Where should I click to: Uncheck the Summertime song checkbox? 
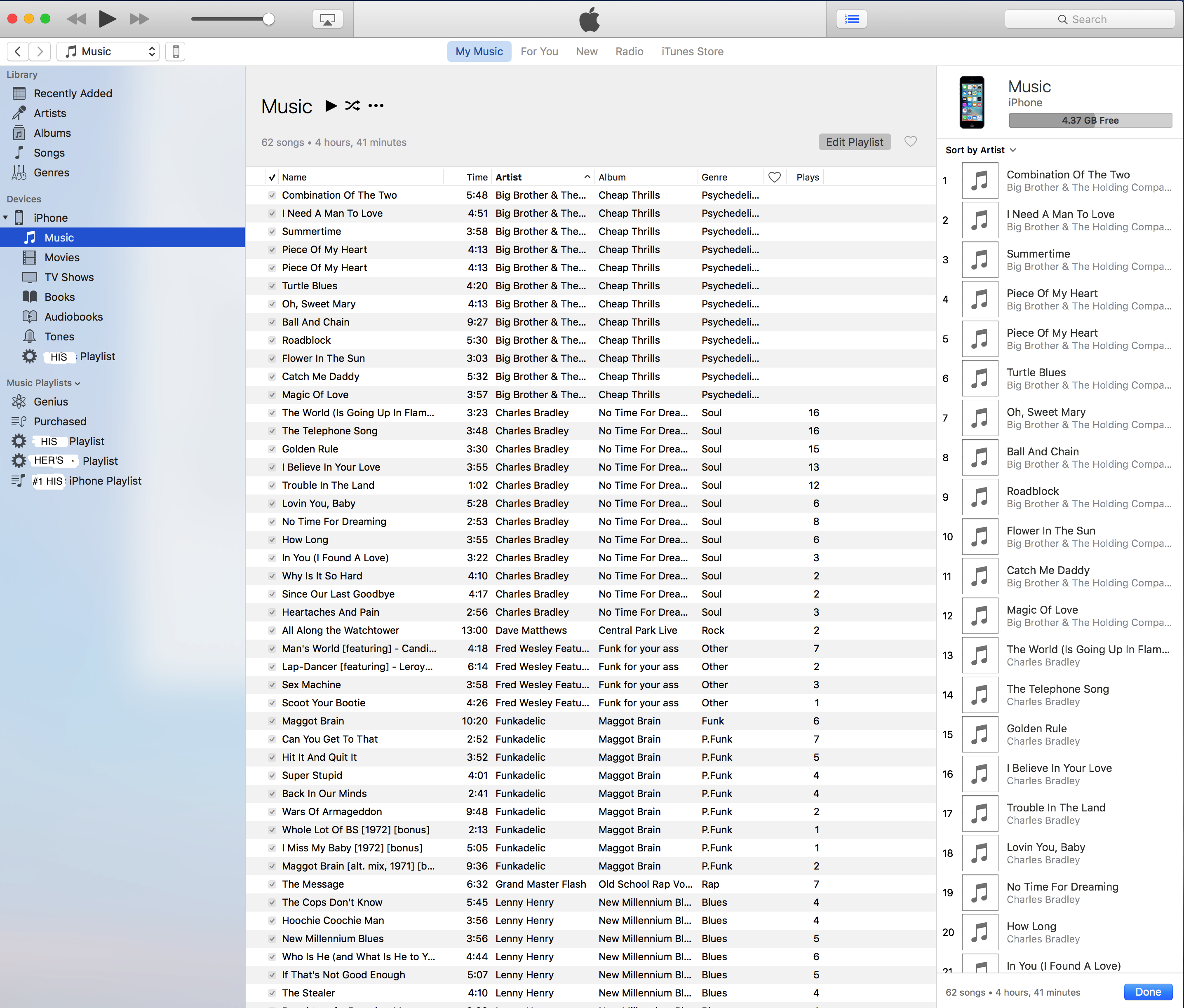point(272,231)
